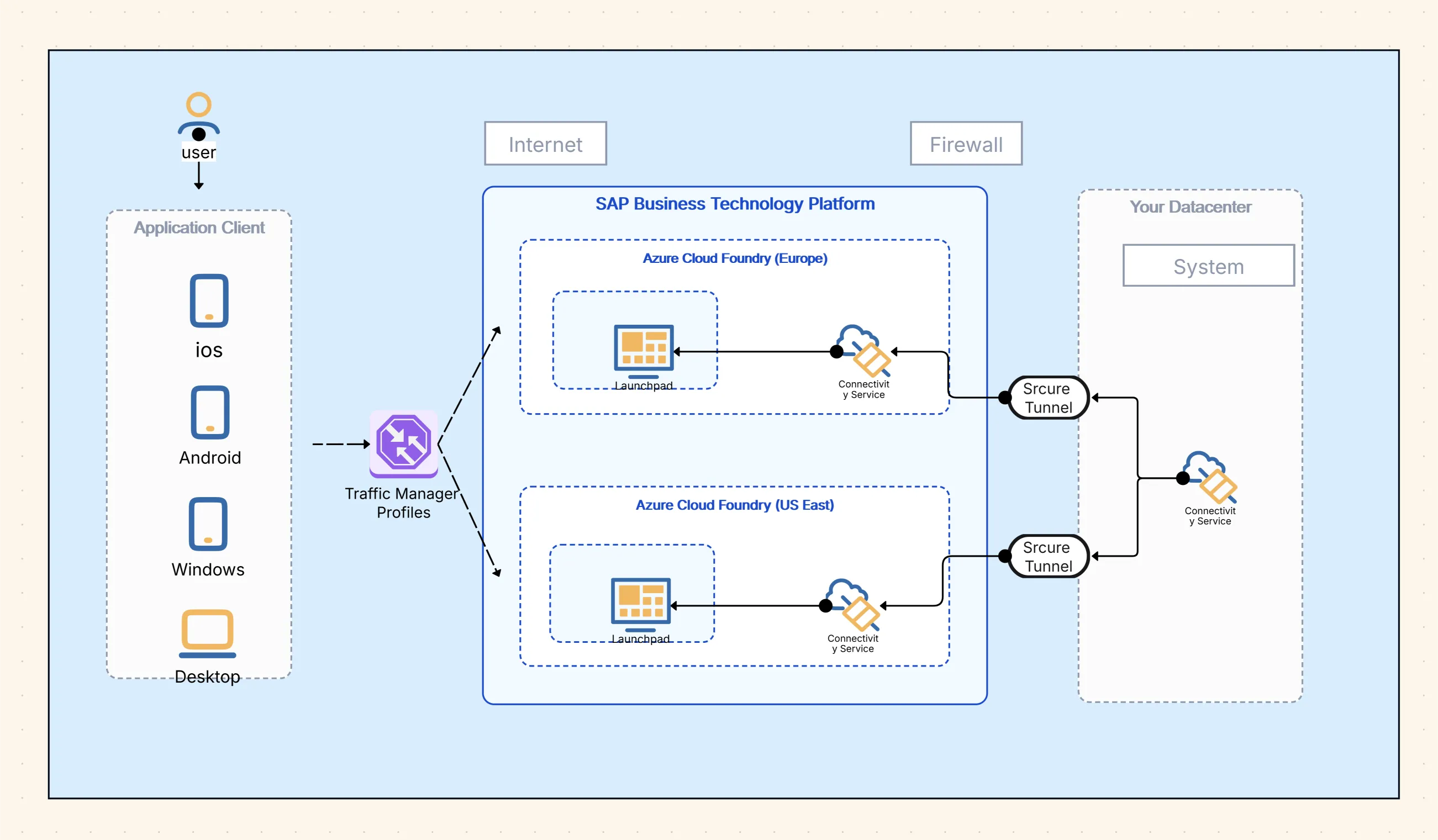Viewport: 1438px width, 840px height.
Task: Select the Application Client group title
Action: click(x=198, y=228)
